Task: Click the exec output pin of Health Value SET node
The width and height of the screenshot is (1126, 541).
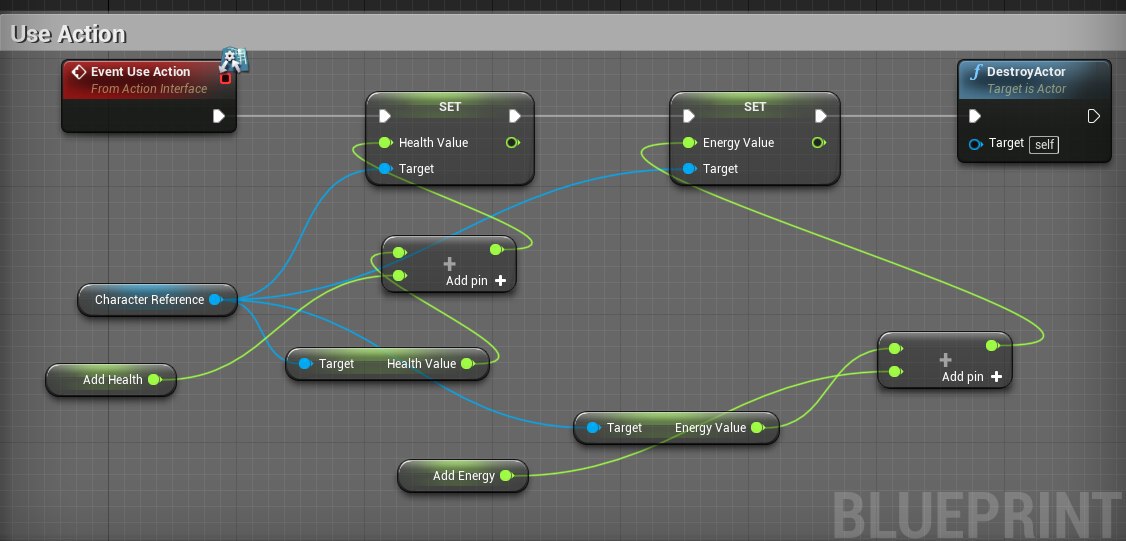Action: coord(515,116)
